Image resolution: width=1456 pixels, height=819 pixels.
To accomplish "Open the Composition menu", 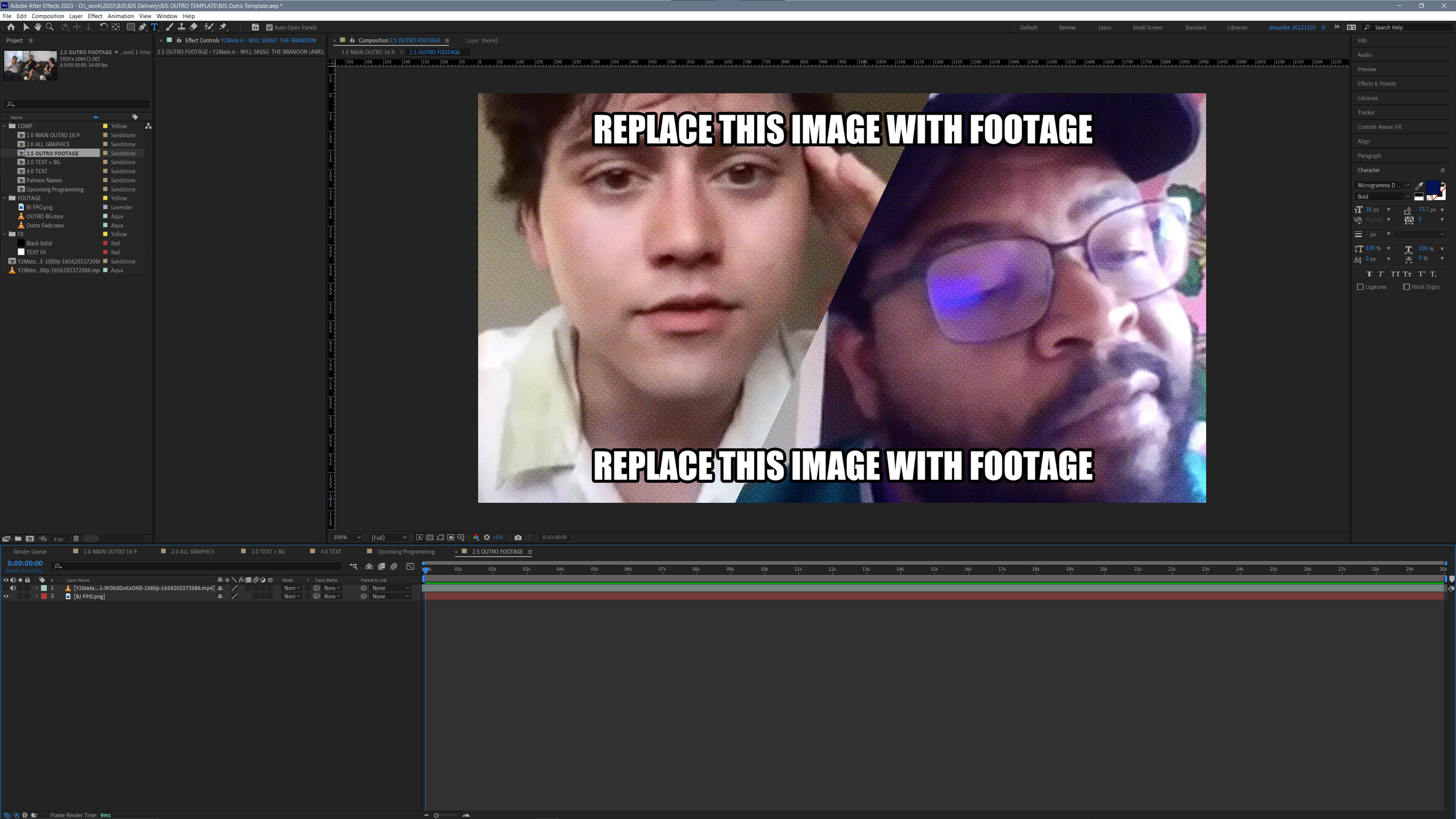I will (47, 16).
